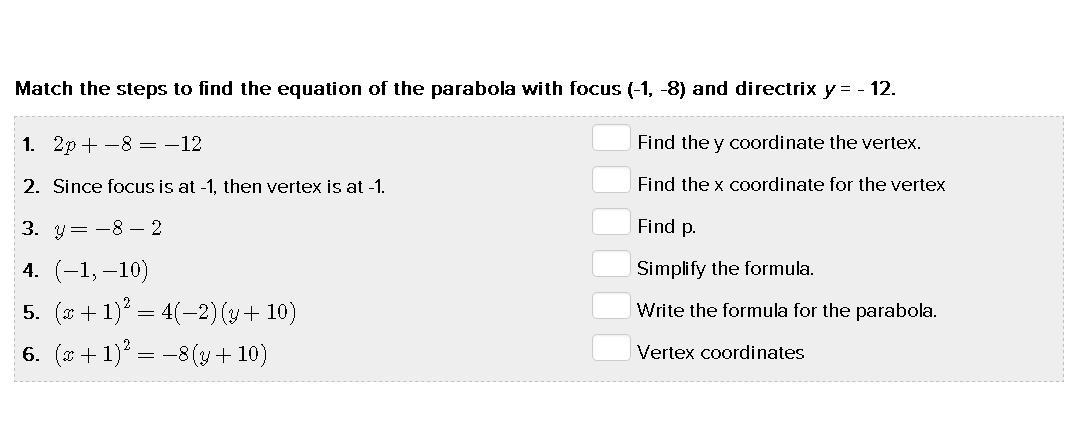Click the box beside 'Find the y coordinate the vertex'

pos(611,138)
